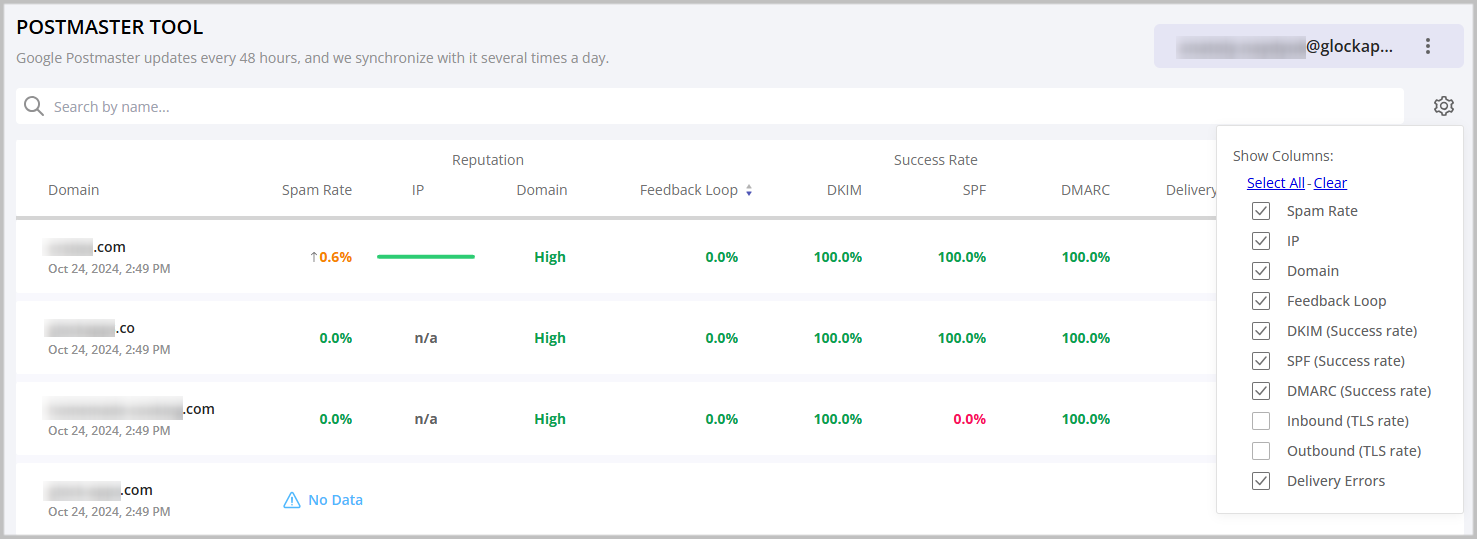Click the green IP reputation bar

[426, 257]
